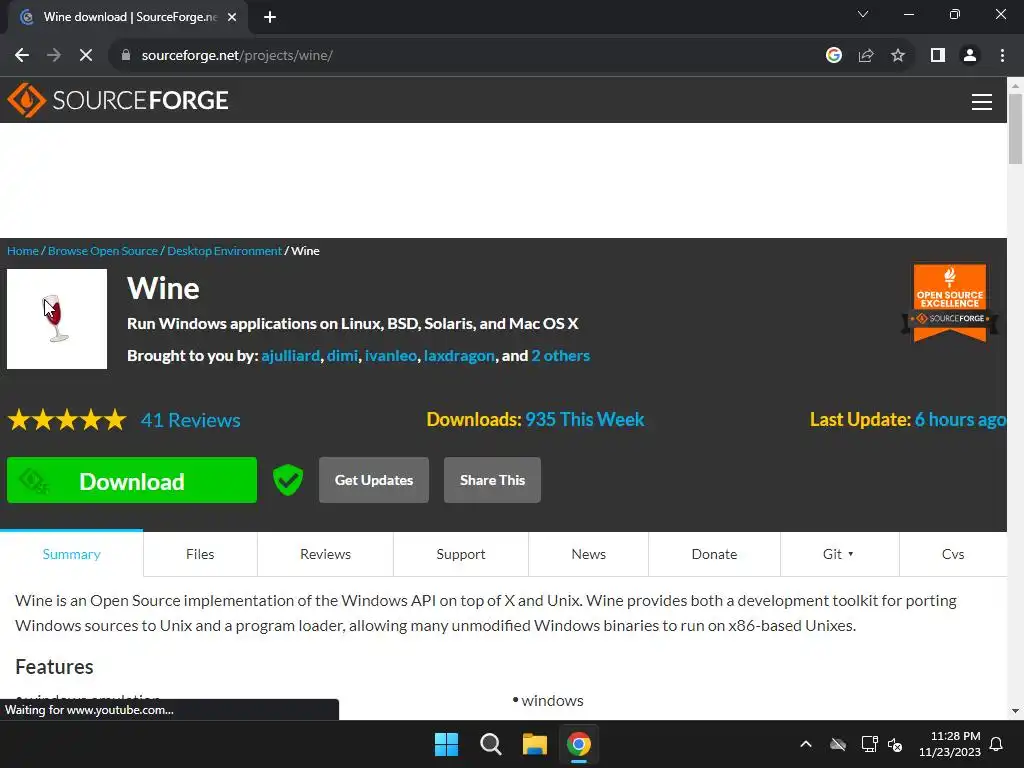Click the 2 others link
The width and height of the screenshot is (1024, 768).
(x=560, y=356)
